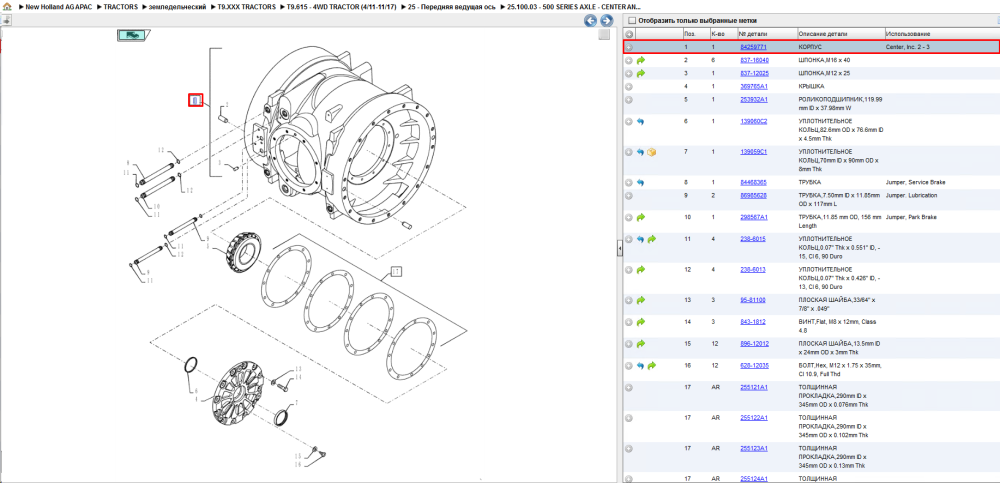Click the 'Поз.' column header
This screenshot has height=483, width=1000.
[690, 34]
